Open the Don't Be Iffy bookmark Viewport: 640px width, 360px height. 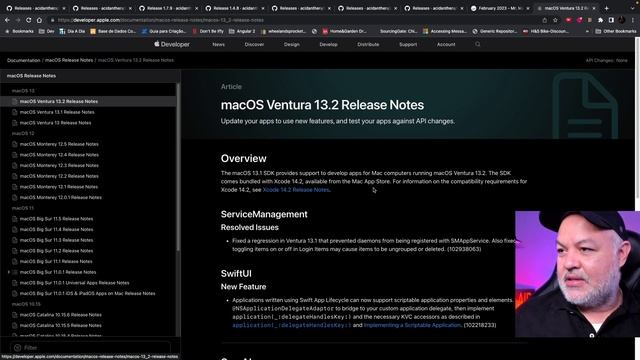[208, 31]
